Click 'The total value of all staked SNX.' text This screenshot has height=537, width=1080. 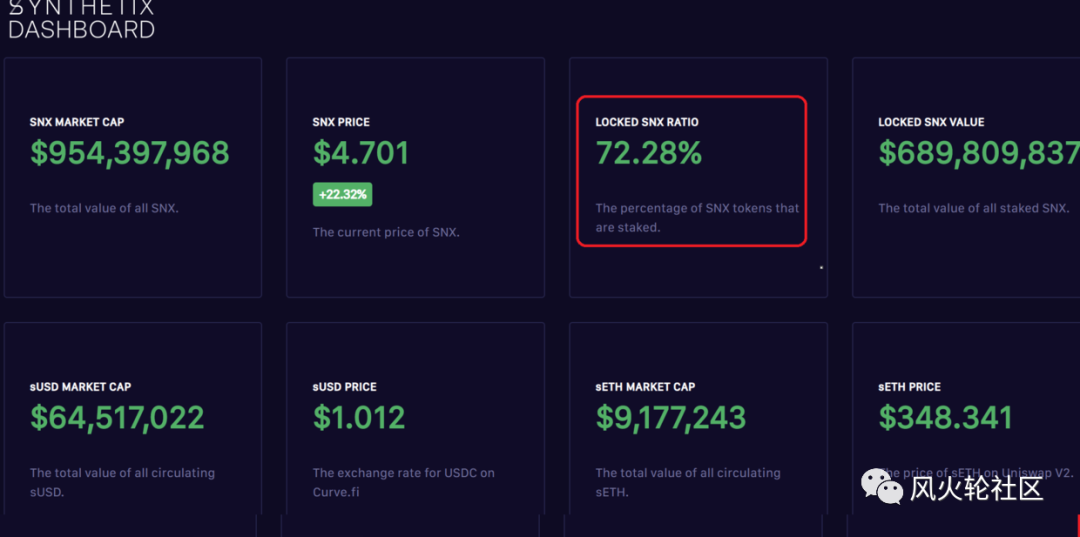click(x=973, y=208)
